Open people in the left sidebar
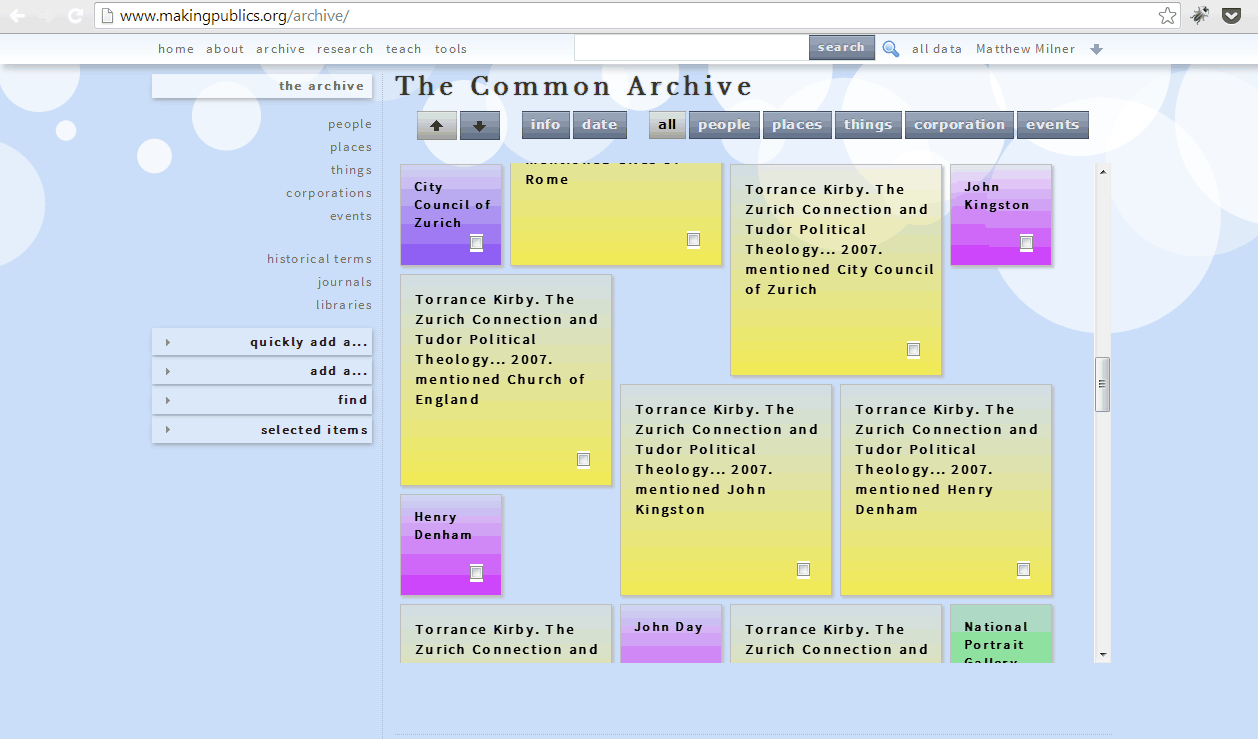This screenshot has height=739, width=1258. tap(350, 124)
